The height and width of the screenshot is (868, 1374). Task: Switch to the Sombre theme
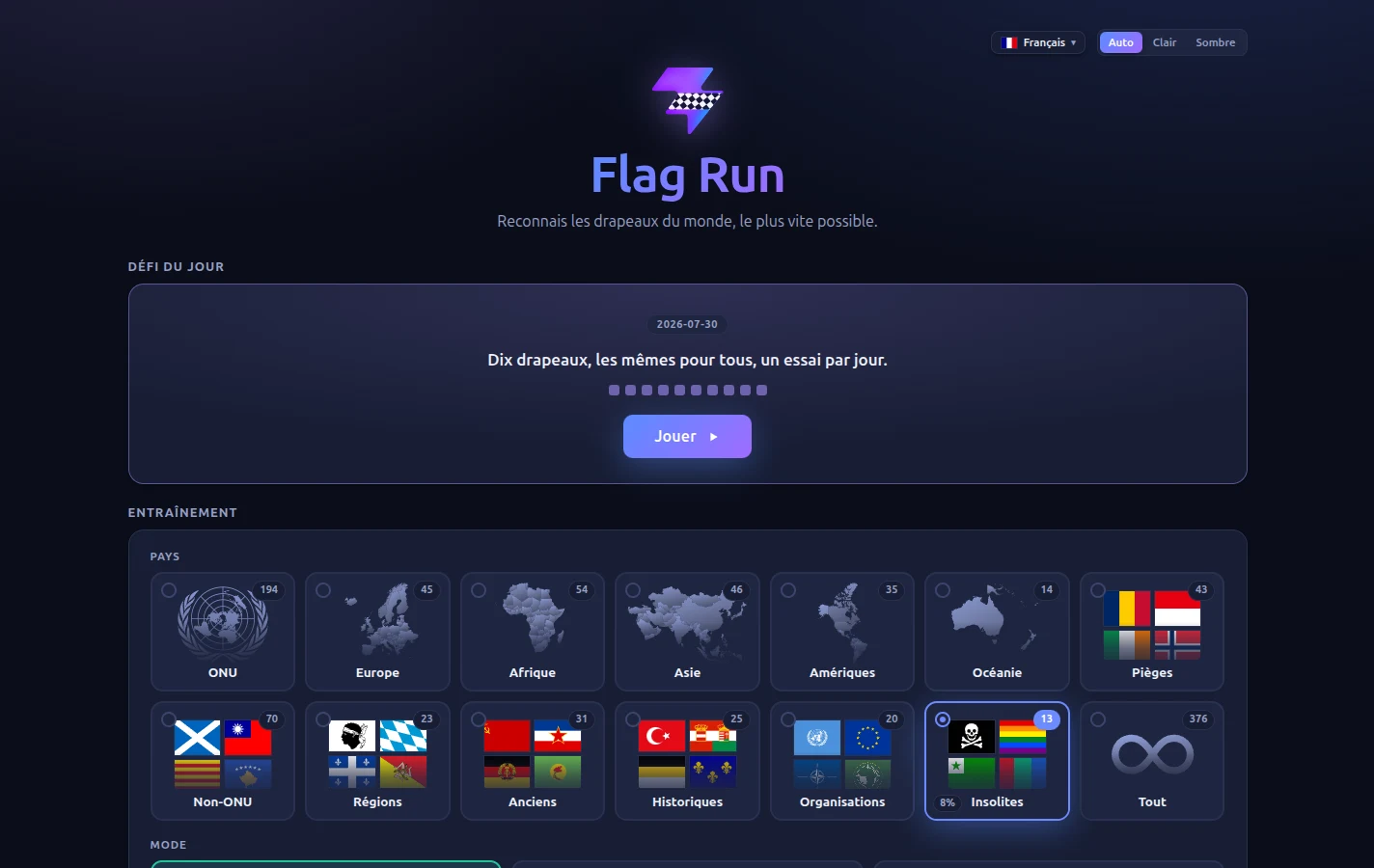tap(1215, 42)
